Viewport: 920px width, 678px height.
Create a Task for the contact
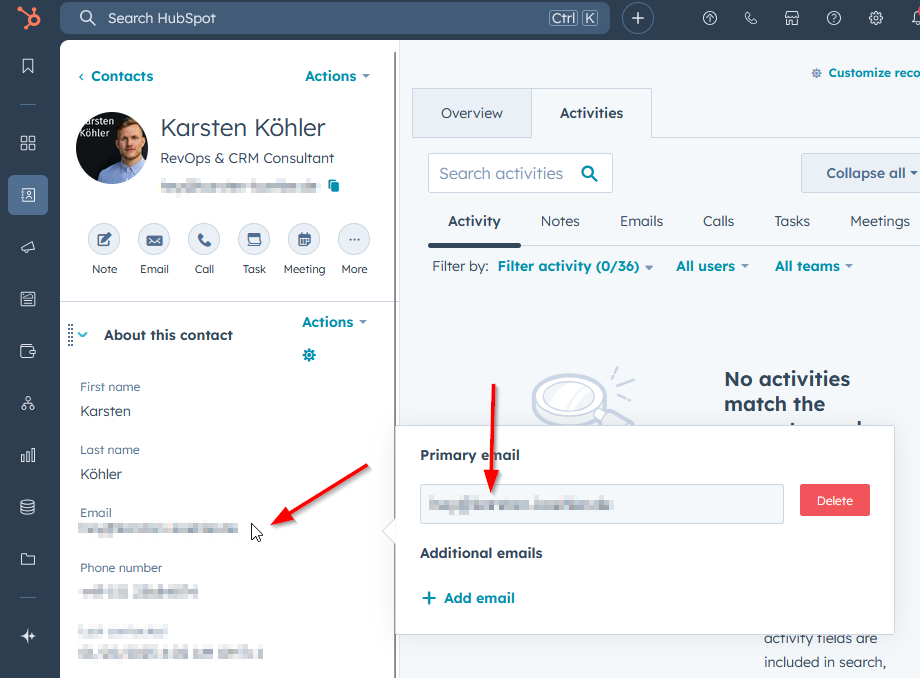(x=254, y=239)
